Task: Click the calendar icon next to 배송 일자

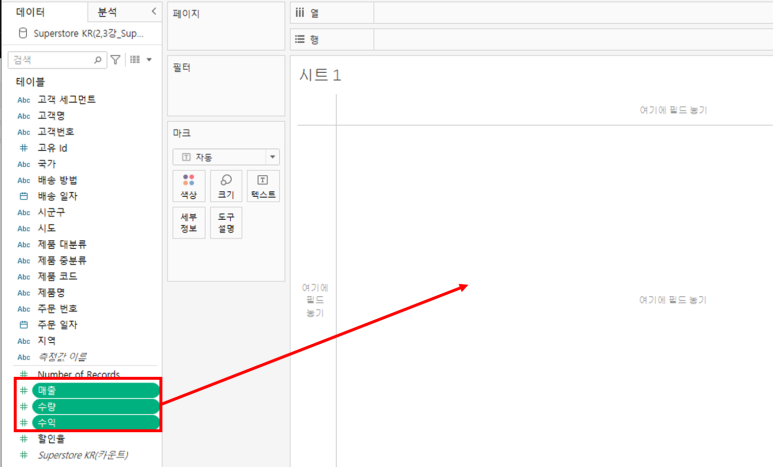Action: [x=23, y=196]
